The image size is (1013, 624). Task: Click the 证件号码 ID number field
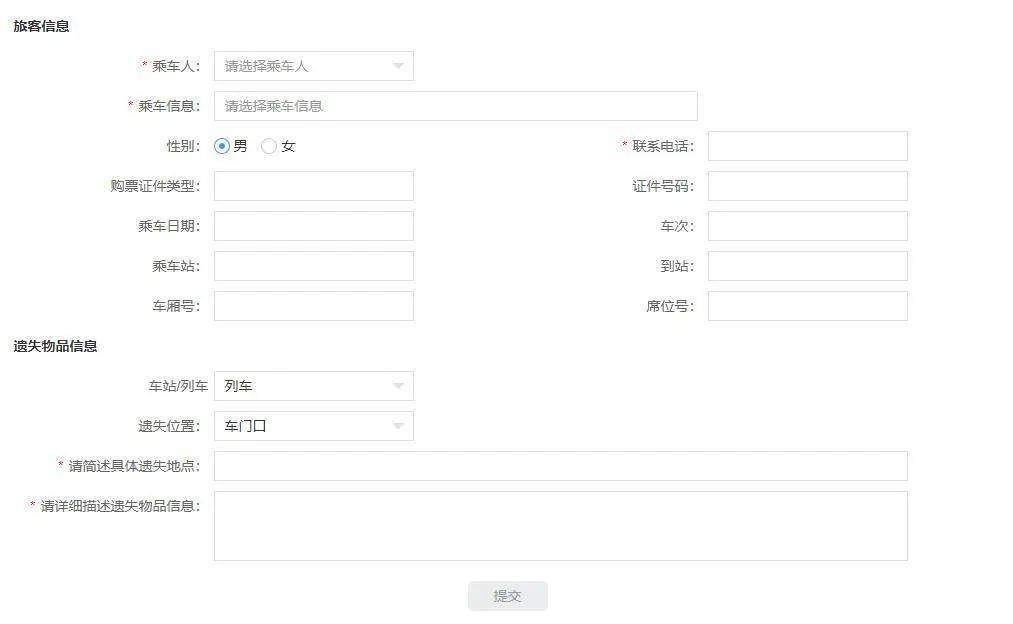(807, 185)
